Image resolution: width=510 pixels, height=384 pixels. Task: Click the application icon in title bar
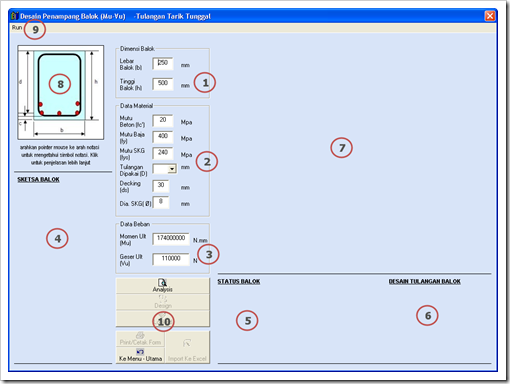[x=14, y=16]
